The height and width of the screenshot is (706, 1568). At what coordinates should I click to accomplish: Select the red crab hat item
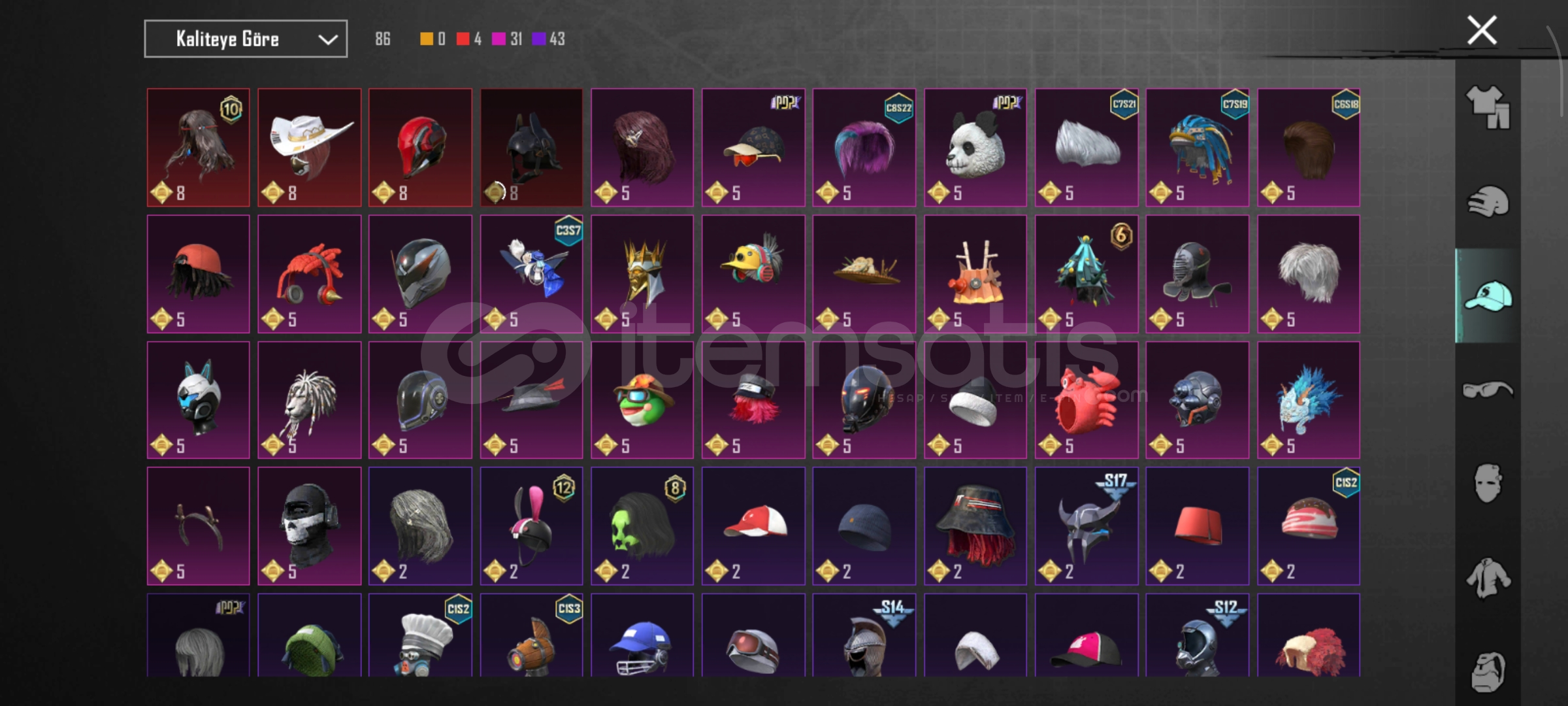[x=1086, y=400]
